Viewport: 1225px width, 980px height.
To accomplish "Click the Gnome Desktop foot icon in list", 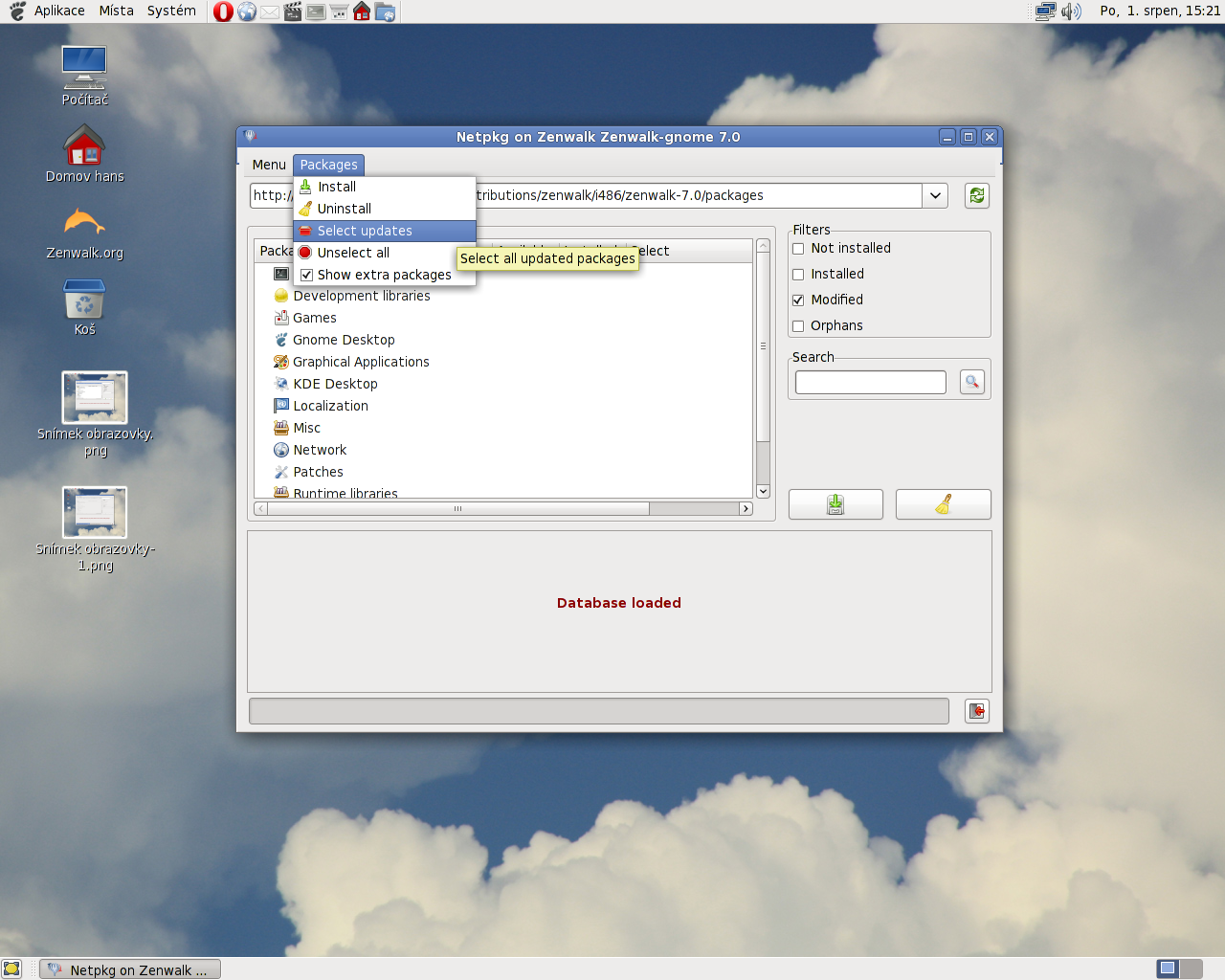I will [281, 340].
